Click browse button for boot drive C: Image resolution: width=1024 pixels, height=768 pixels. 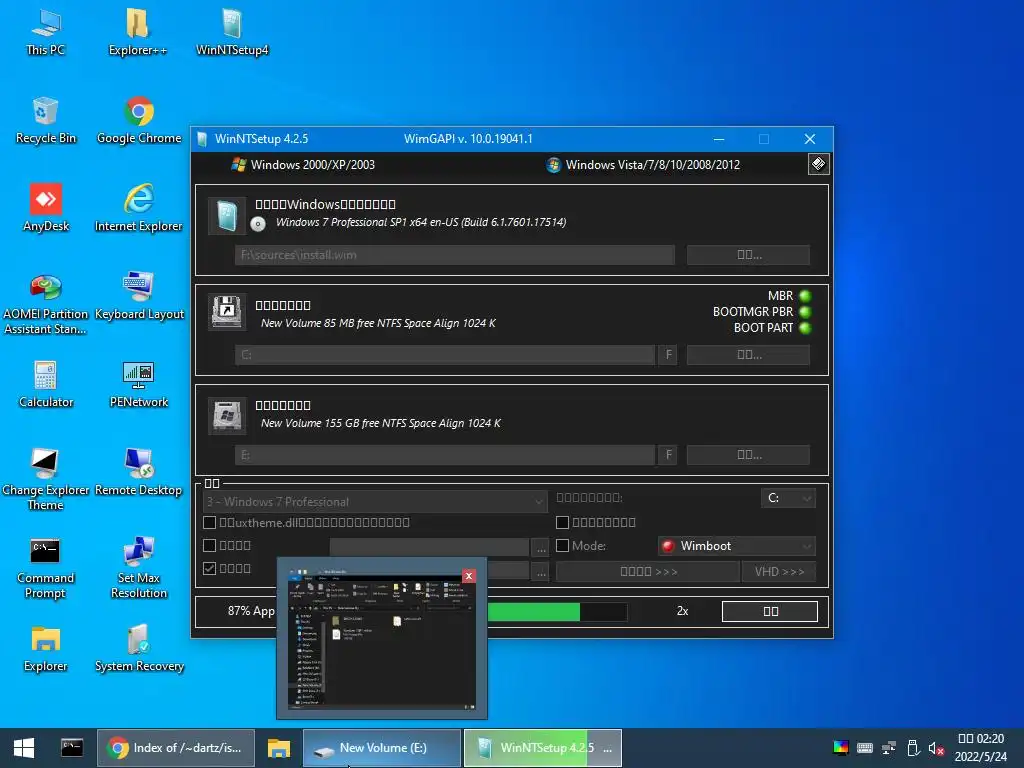click(x=748, y=355)
